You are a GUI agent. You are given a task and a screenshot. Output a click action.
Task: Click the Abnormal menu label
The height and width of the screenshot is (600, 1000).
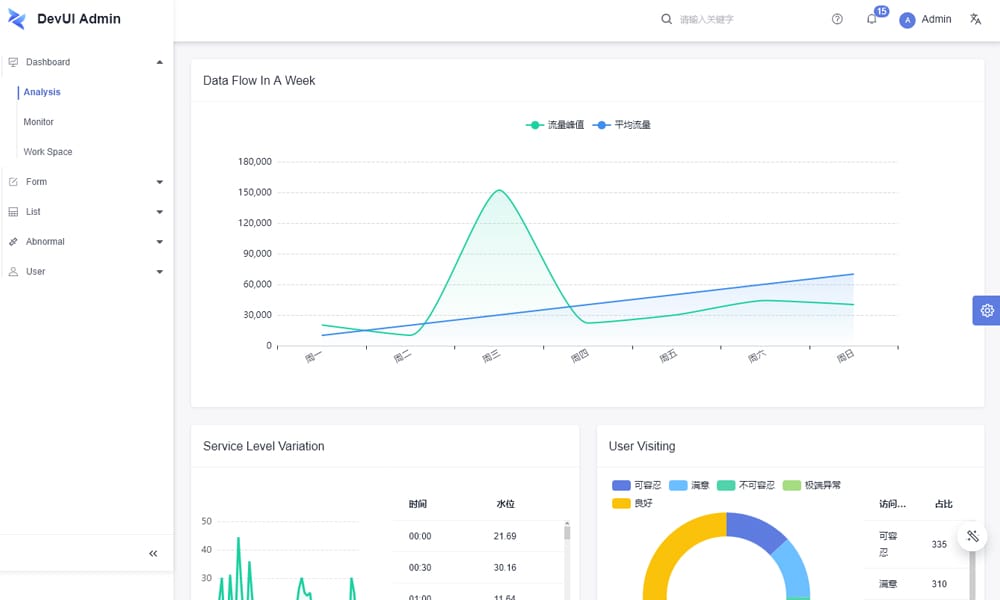[45, 242]
